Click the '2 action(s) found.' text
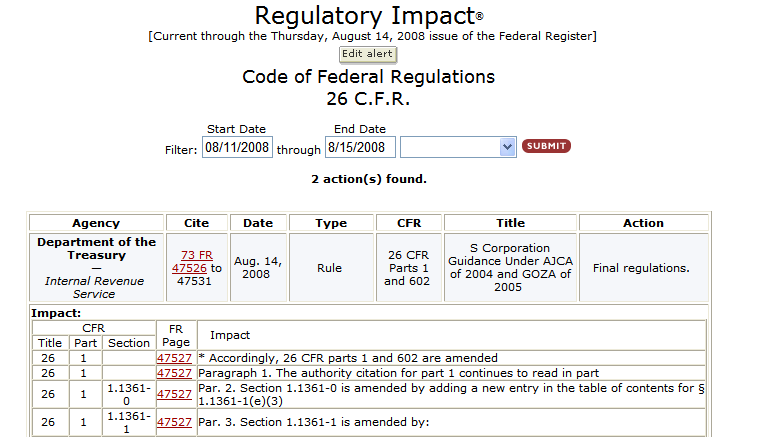This screenshot has width=767, height=437. pos(369,179)
